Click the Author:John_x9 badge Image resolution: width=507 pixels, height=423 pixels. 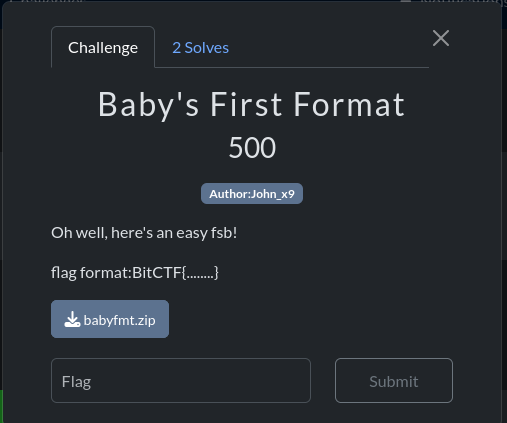[252, 193]
